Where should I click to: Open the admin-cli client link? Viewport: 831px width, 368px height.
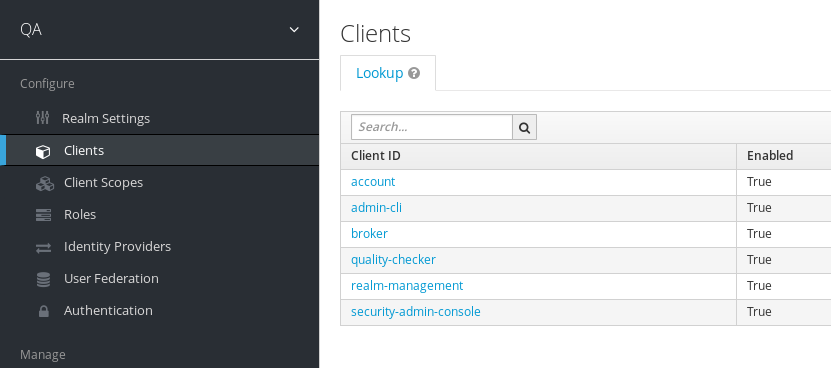[376, 208]
